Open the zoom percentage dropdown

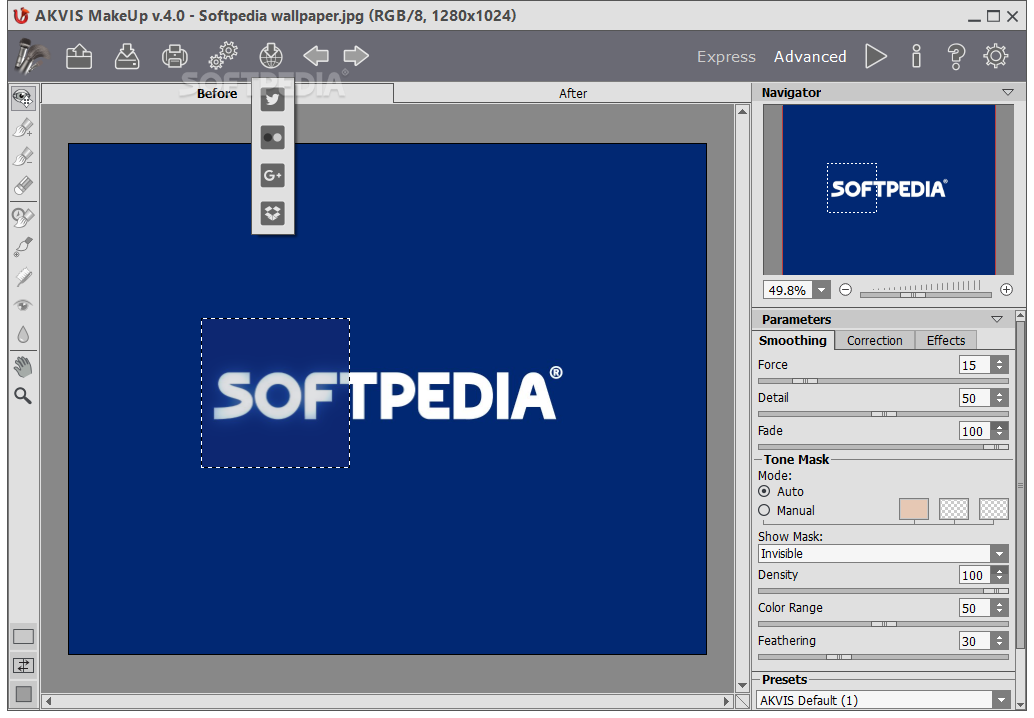tap(822, 290)
